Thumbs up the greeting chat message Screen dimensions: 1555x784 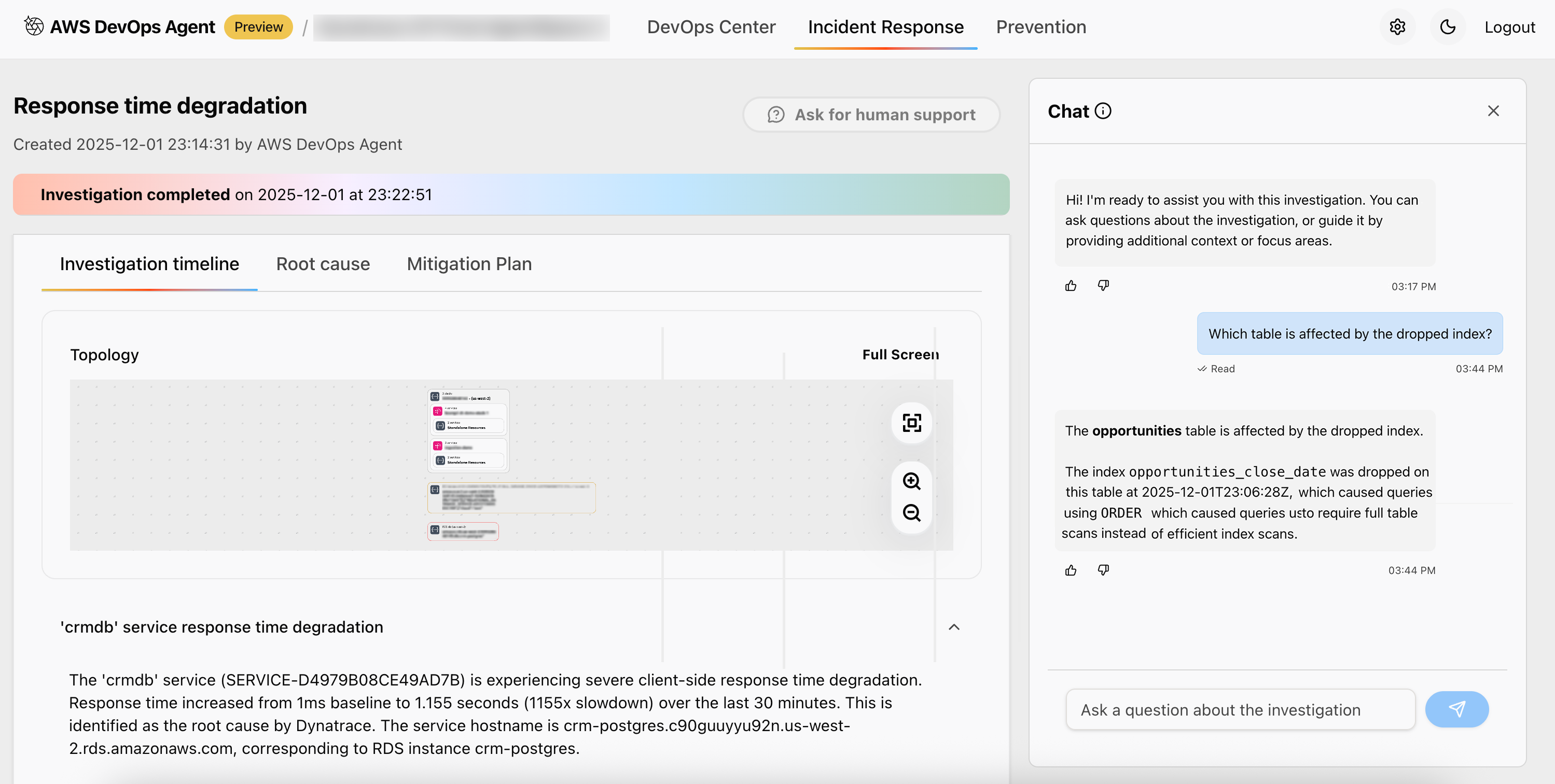tap(1072, 286)
